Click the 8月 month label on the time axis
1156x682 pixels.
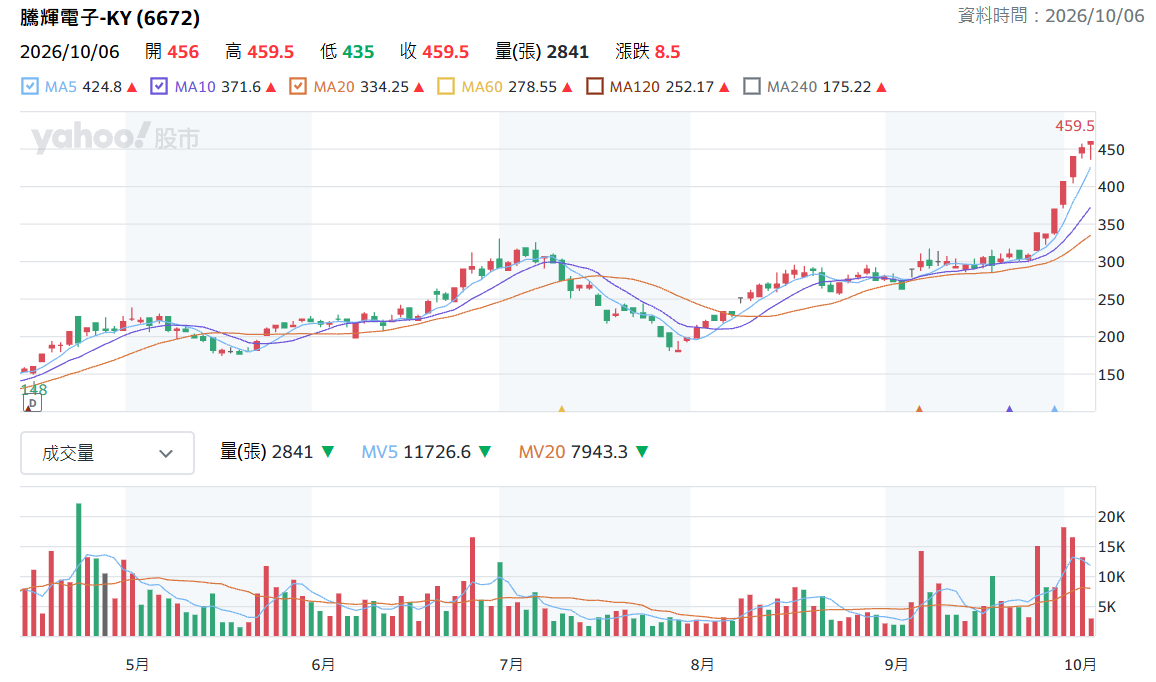(702, 664)
